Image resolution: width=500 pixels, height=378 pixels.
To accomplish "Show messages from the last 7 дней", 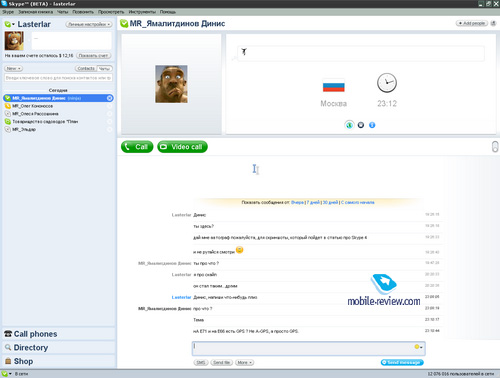I will point(313,202).
